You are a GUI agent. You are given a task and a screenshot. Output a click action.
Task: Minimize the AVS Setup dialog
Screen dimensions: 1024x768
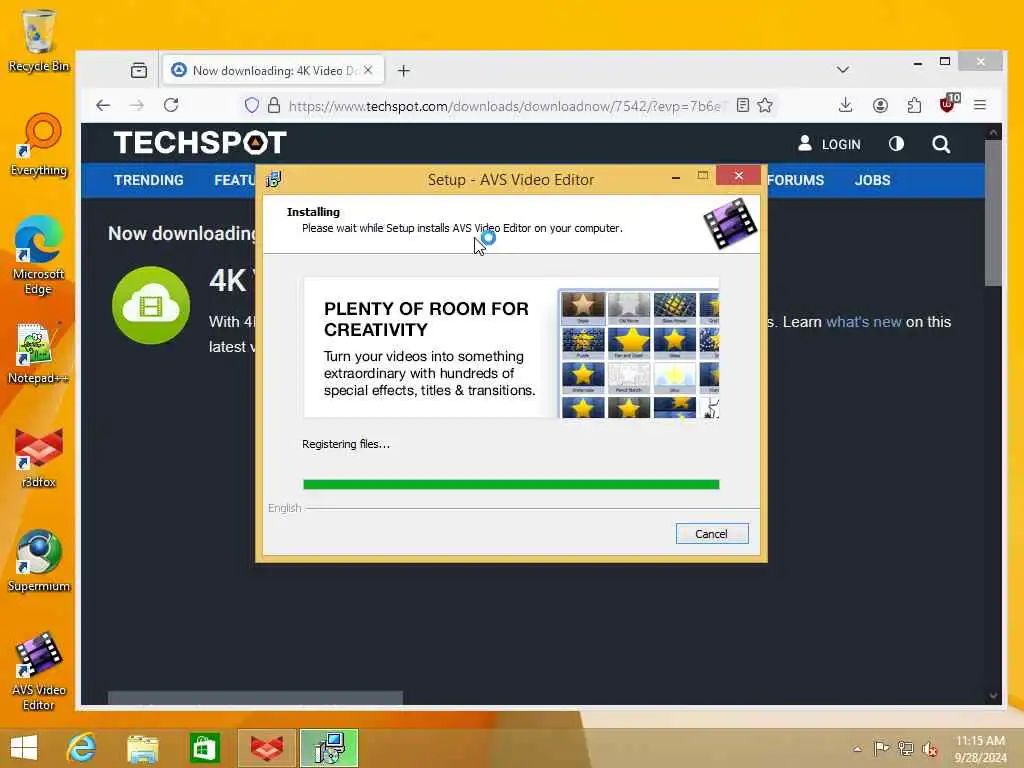tap(676, 177)
